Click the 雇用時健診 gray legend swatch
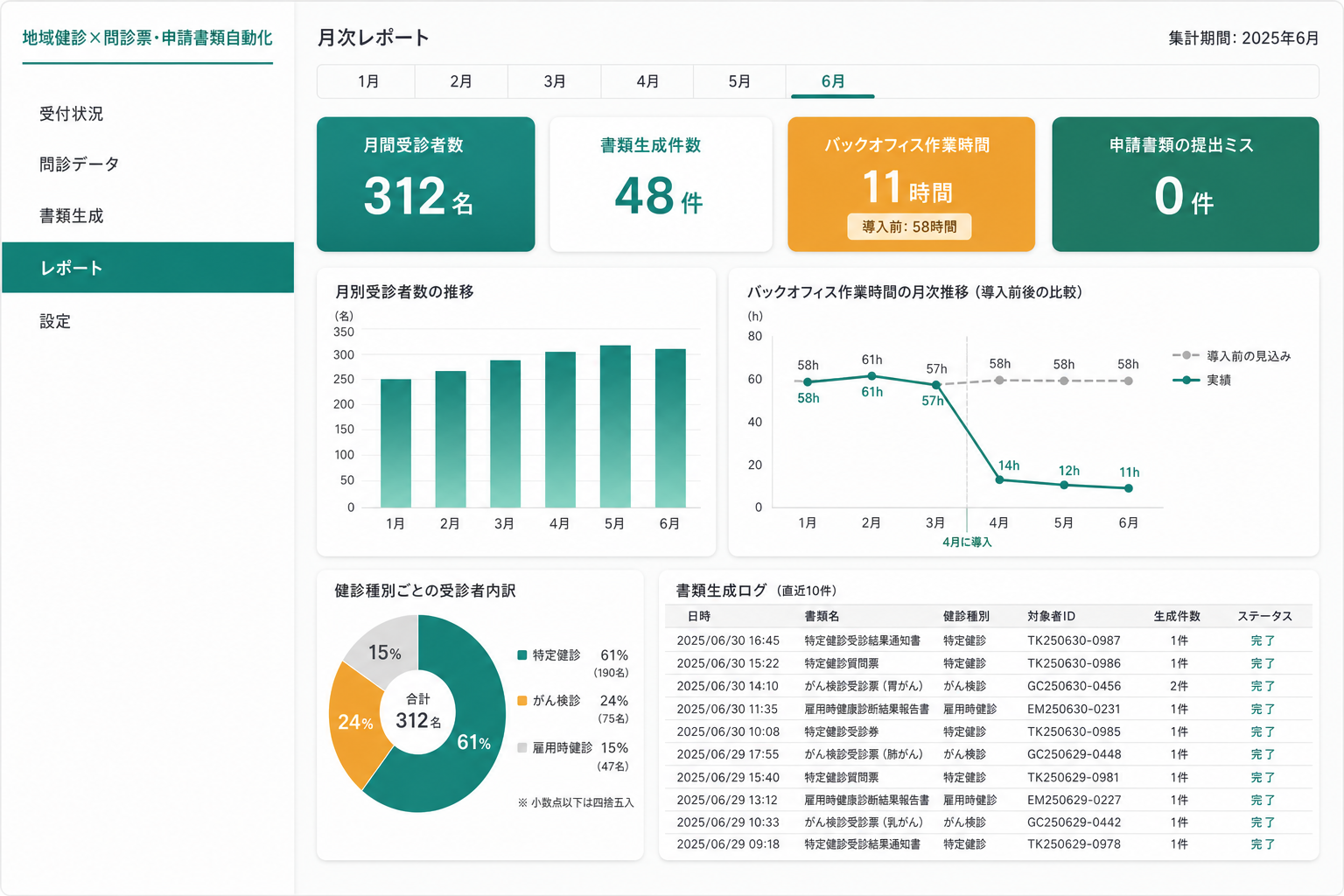 coord(522,747)
